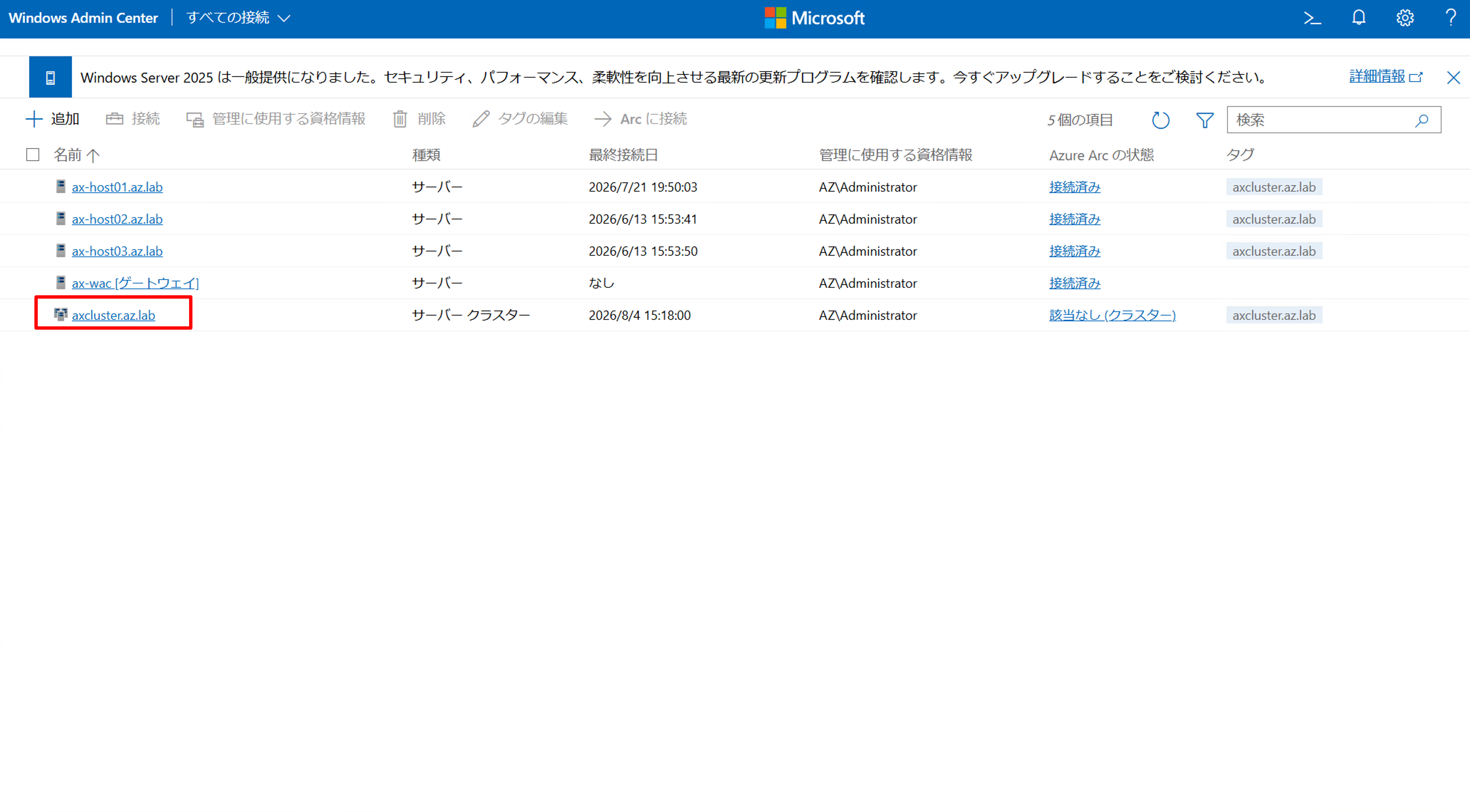Click 追加 to add a connection

[x=52, y=119]
